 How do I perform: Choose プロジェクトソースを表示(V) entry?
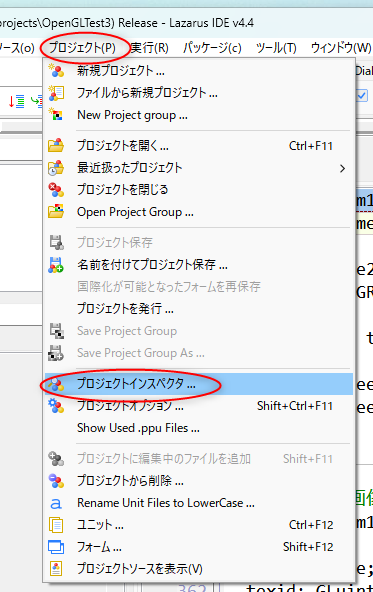point(199,569)
